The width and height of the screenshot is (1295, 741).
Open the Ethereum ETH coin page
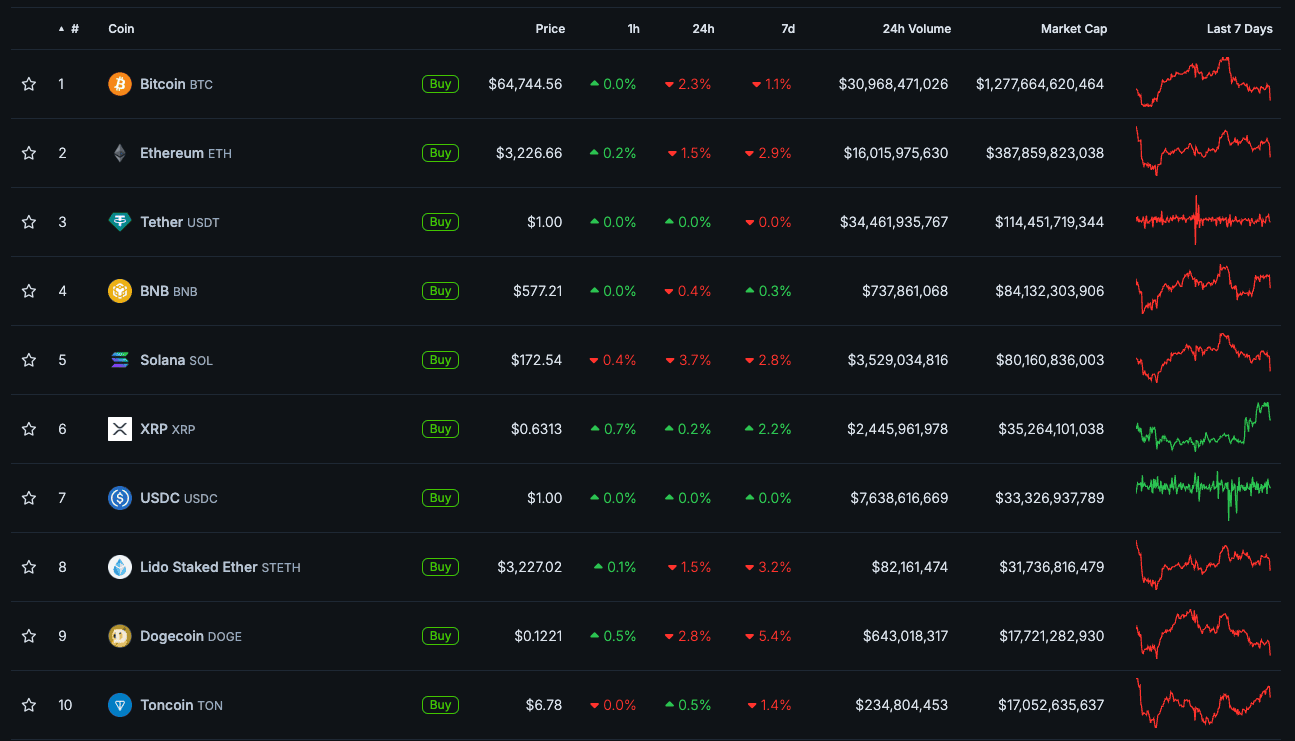tap(186, 153)
